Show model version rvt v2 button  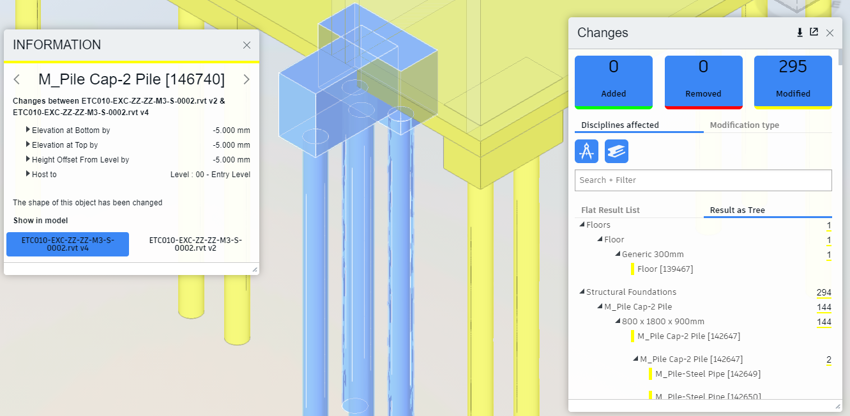195,244
